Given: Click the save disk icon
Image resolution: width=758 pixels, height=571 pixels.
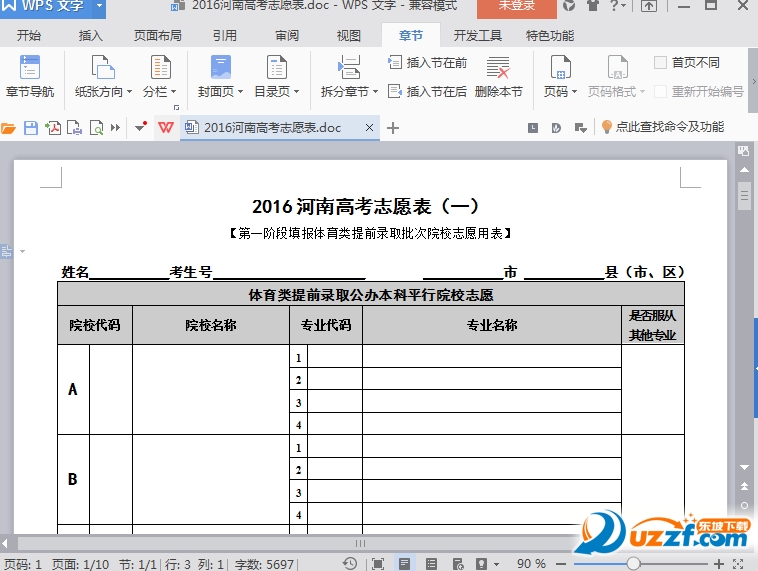Looking at the screenshot, I should pyautogui.click(x=31, y=128).
